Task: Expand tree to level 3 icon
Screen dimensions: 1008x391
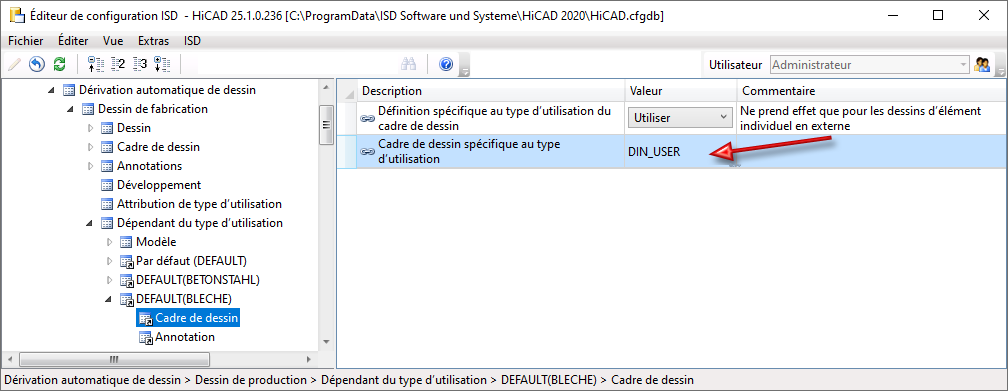Action: tap(140, 64)
